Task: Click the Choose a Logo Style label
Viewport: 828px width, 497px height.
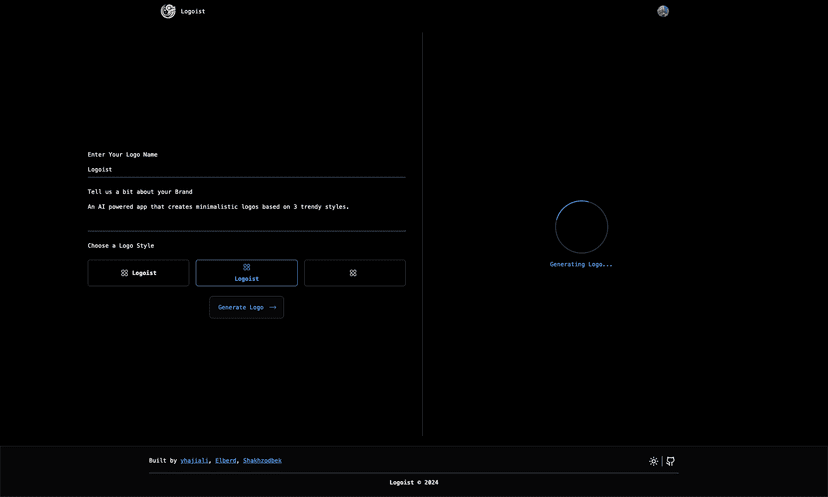Action: coord(121,246)
